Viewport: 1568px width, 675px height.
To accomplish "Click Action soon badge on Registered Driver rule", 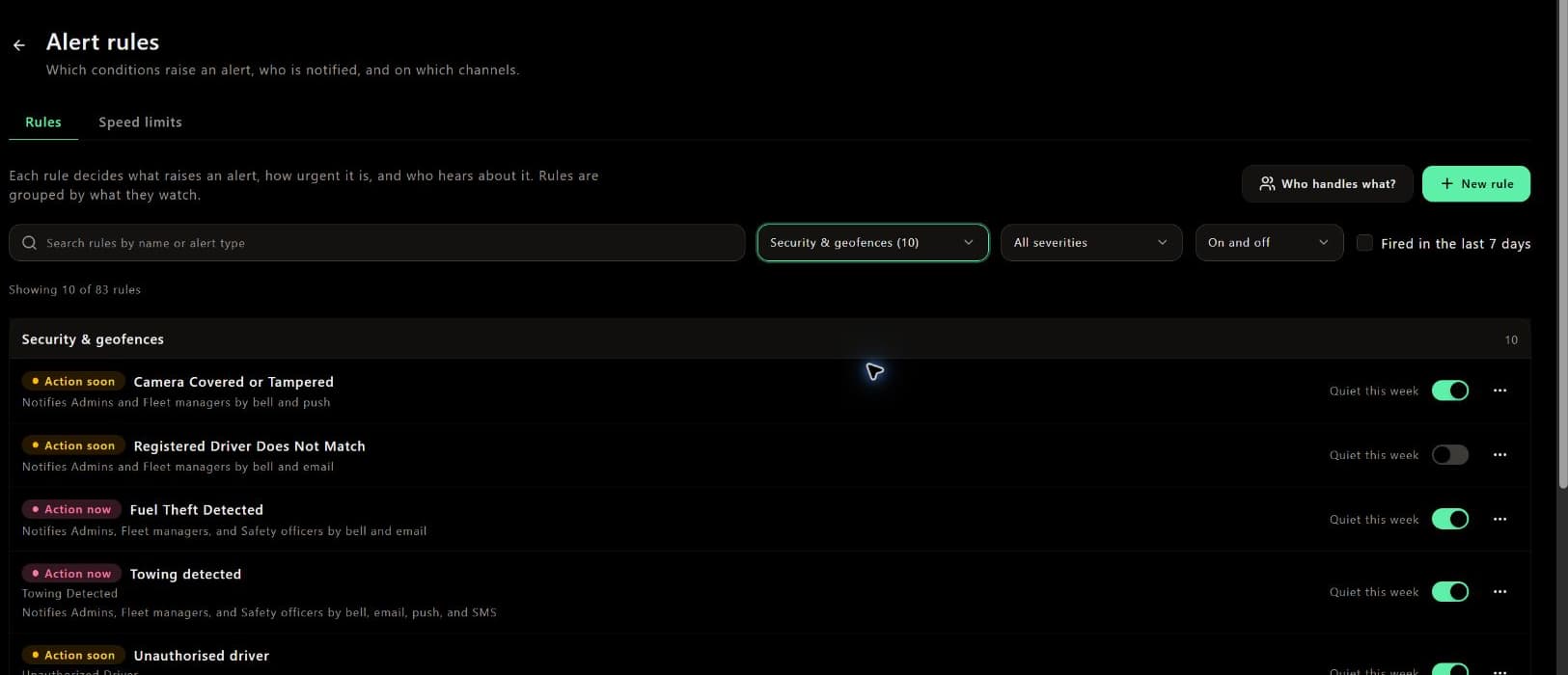I will tap(73, 445).
